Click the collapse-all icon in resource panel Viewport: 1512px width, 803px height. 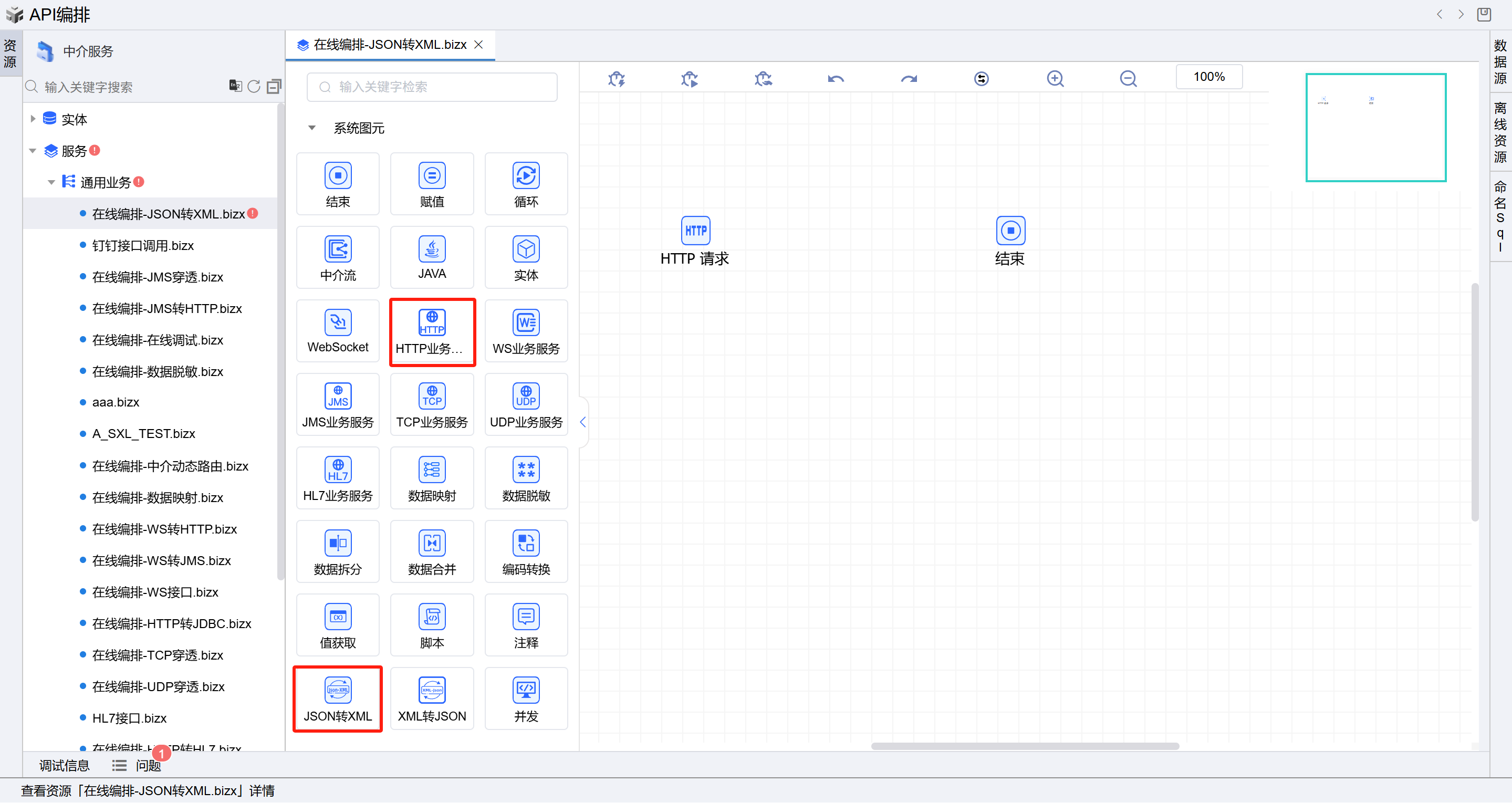274,87
